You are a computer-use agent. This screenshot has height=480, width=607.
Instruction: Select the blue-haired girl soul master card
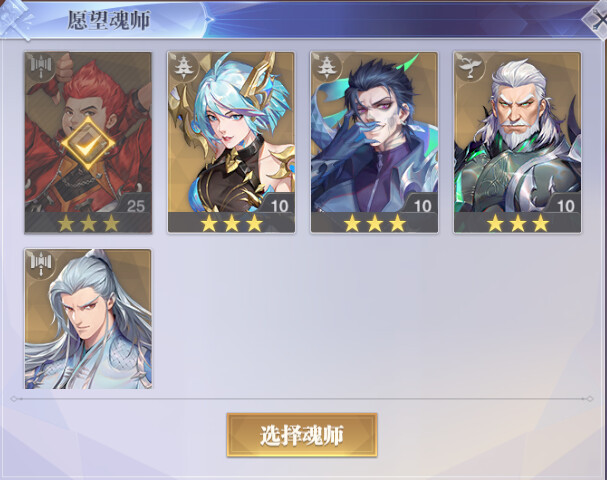(x=231, y=142)
